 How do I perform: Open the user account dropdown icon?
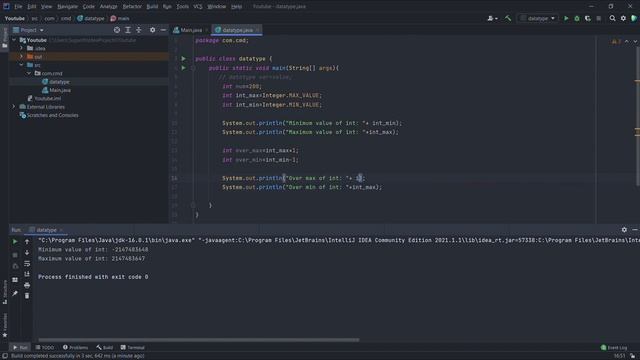[492, 18]
